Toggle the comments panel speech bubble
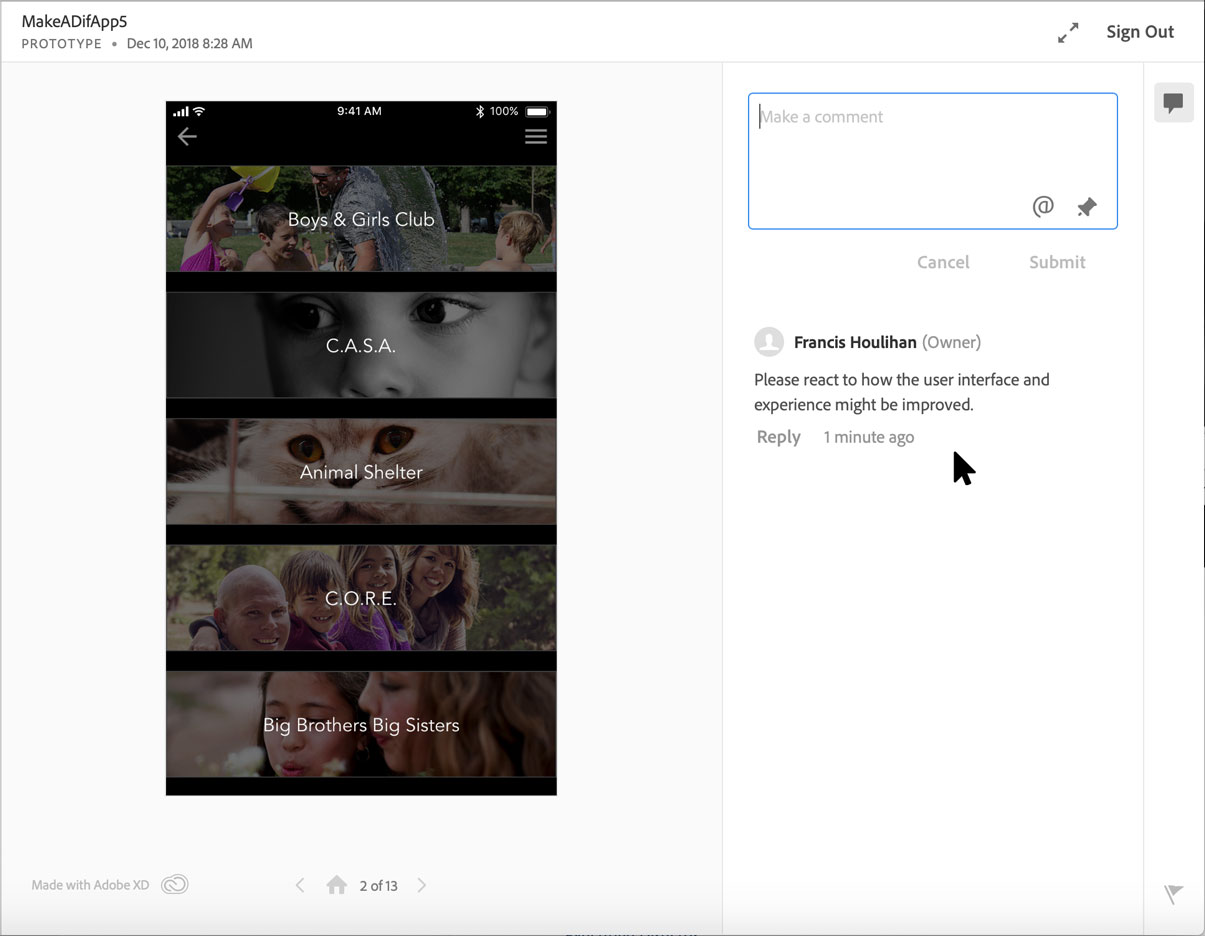 [x=1173, y=103]
